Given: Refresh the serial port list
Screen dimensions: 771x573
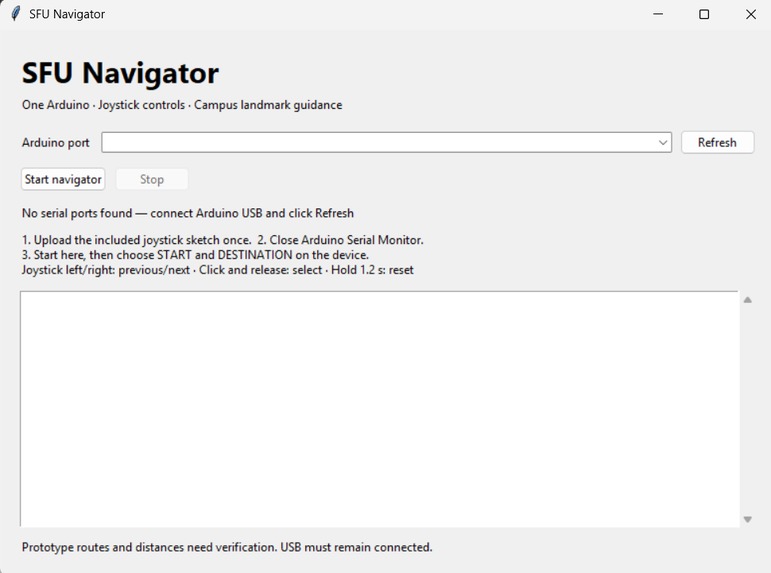Looking at the screenshot, I should pyautogui.click(x=717, y=143).
